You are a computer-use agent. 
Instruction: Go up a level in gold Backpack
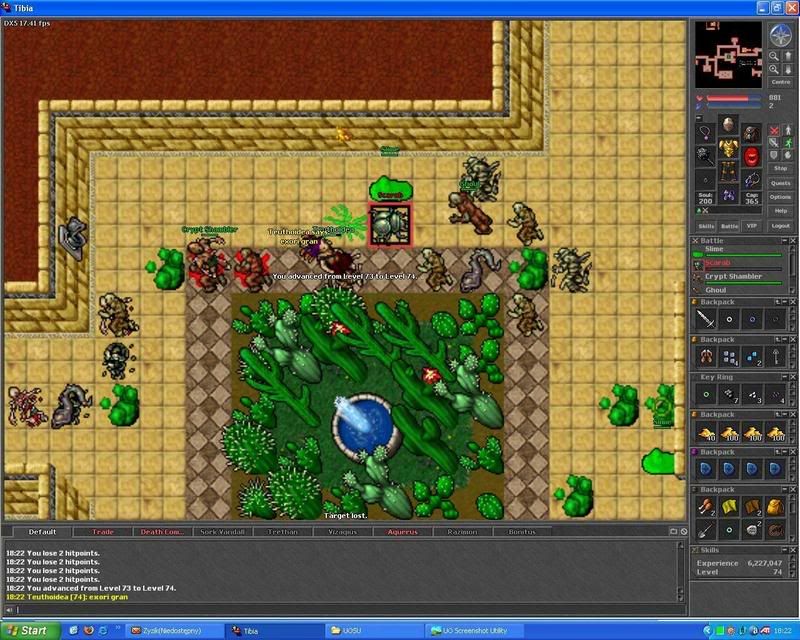pos(777,414)
